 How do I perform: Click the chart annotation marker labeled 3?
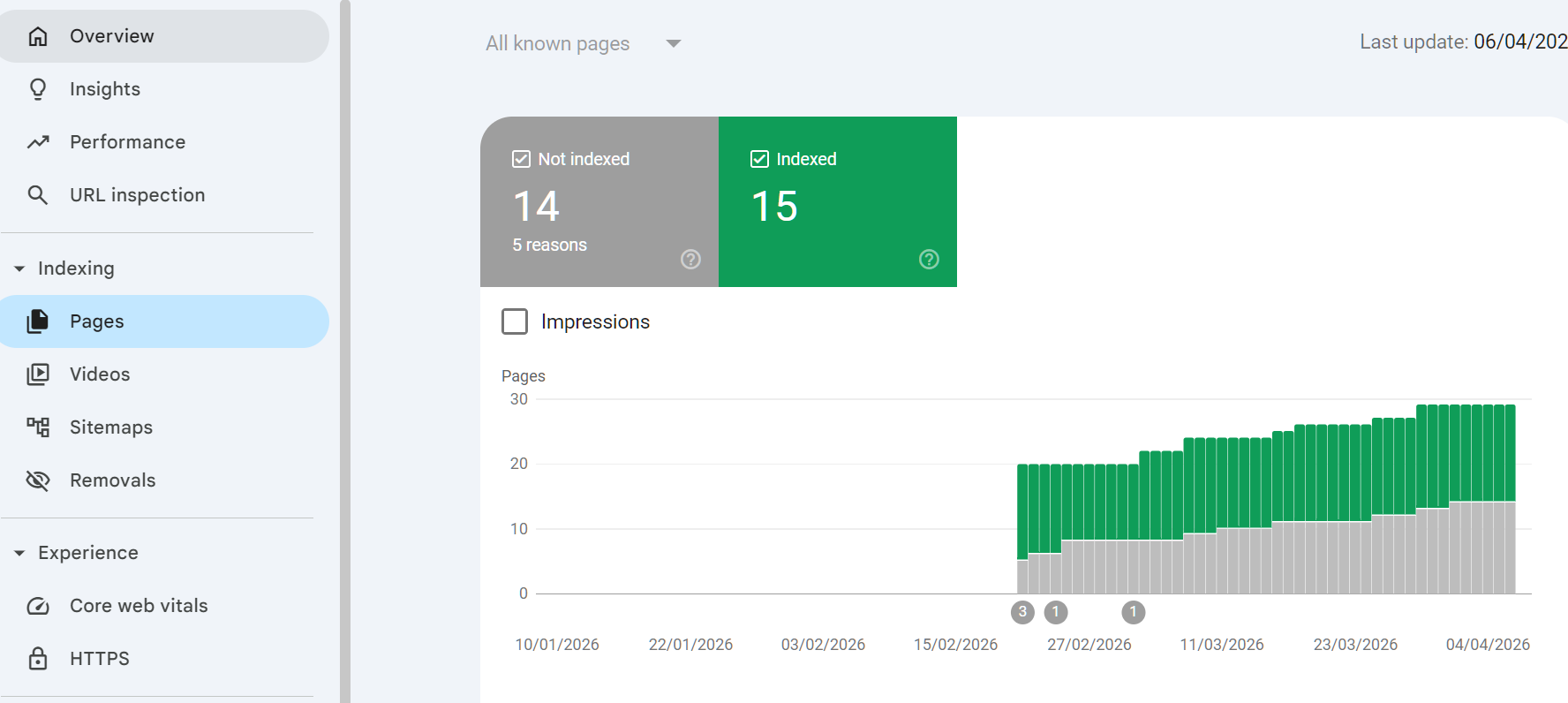click(x=1022, y=612)
